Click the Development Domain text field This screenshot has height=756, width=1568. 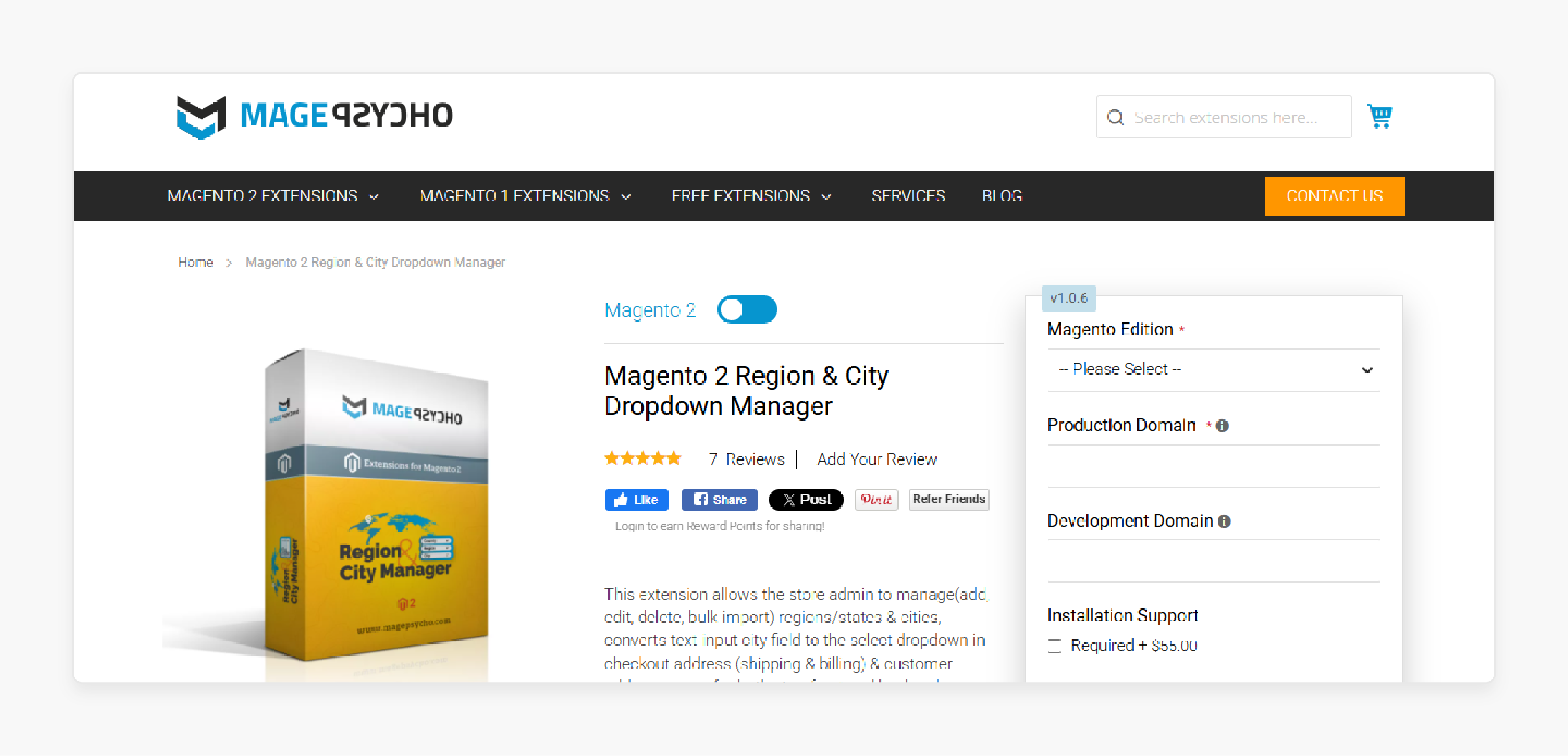(x=1214, y=561)
